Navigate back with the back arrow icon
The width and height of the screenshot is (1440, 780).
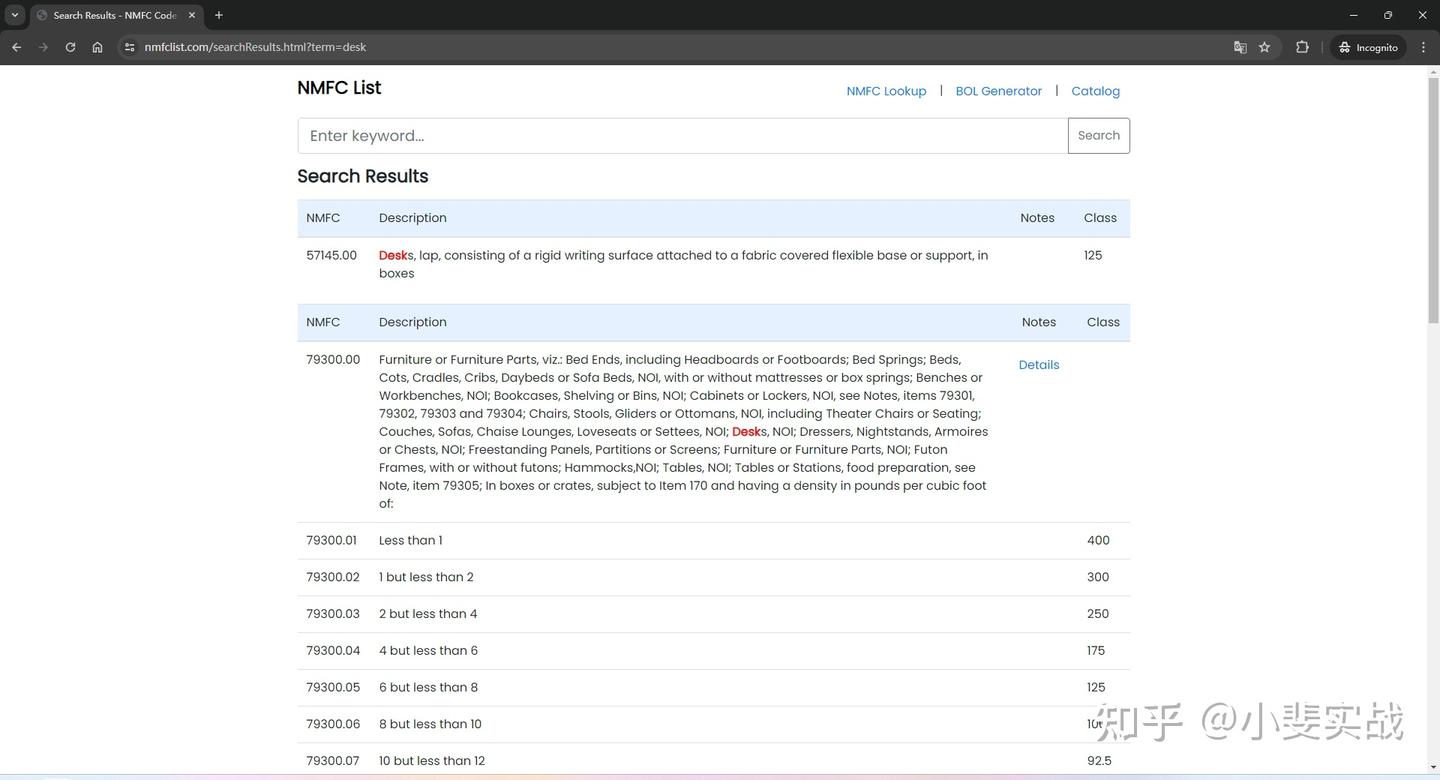pos(16,47)
